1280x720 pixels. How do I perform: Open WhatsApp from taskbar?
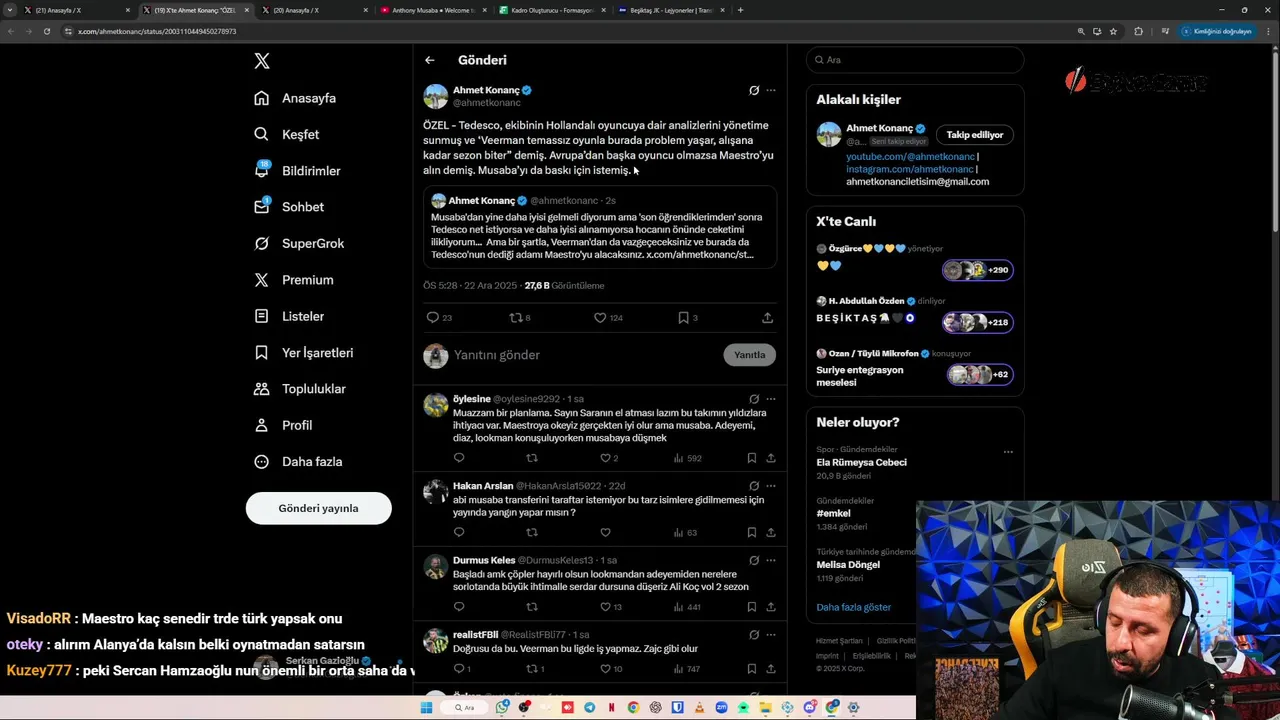[x=503, y=707]
